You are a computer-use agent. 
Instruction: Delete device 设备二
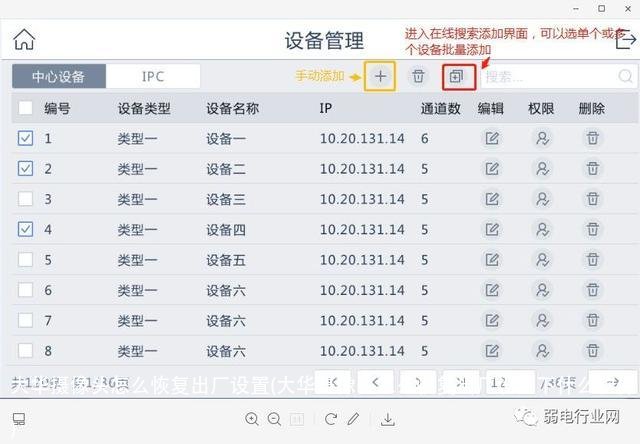point(593,169)
